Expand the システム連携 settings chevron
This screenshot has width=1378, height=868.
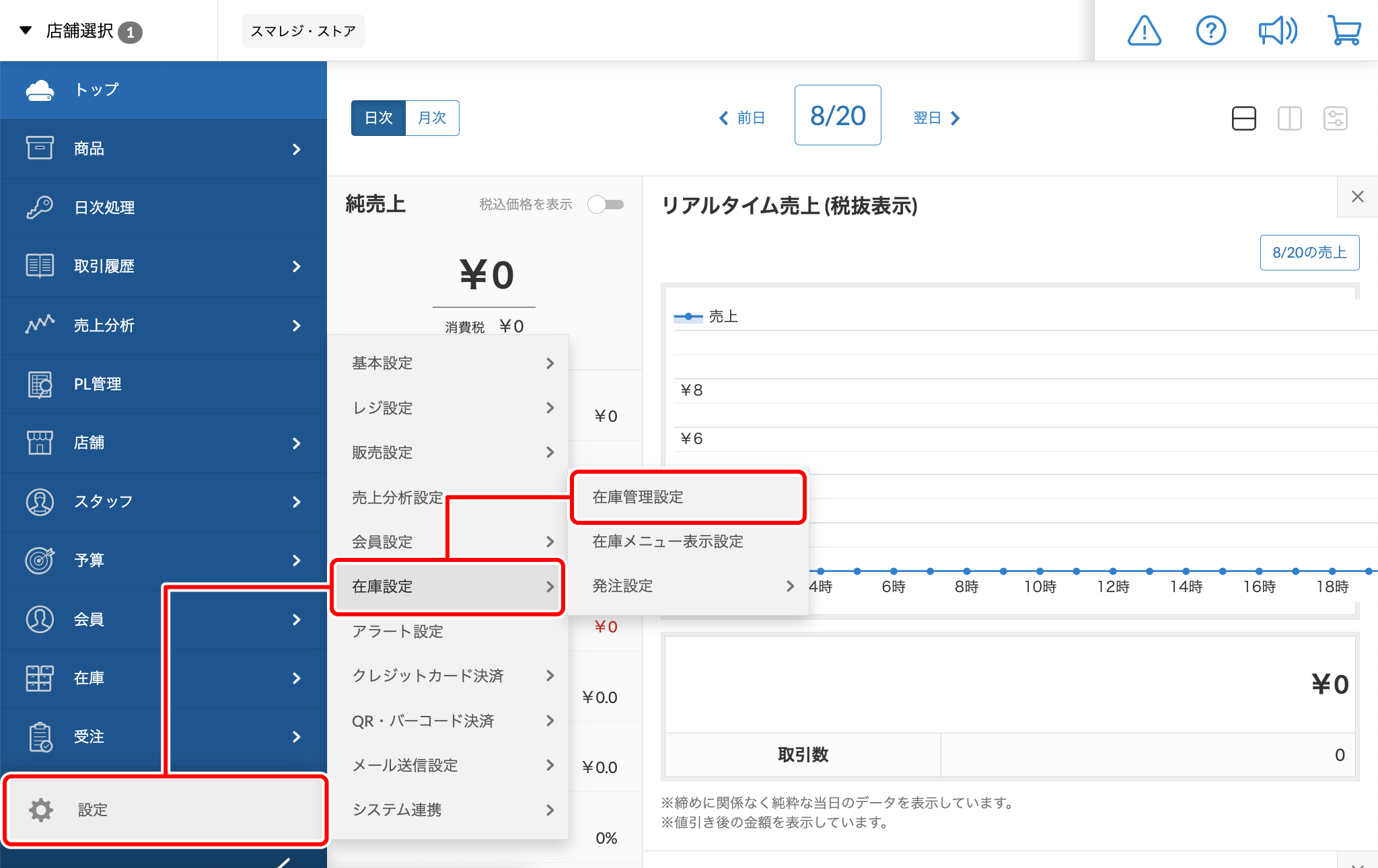click(x=550, y=810)
